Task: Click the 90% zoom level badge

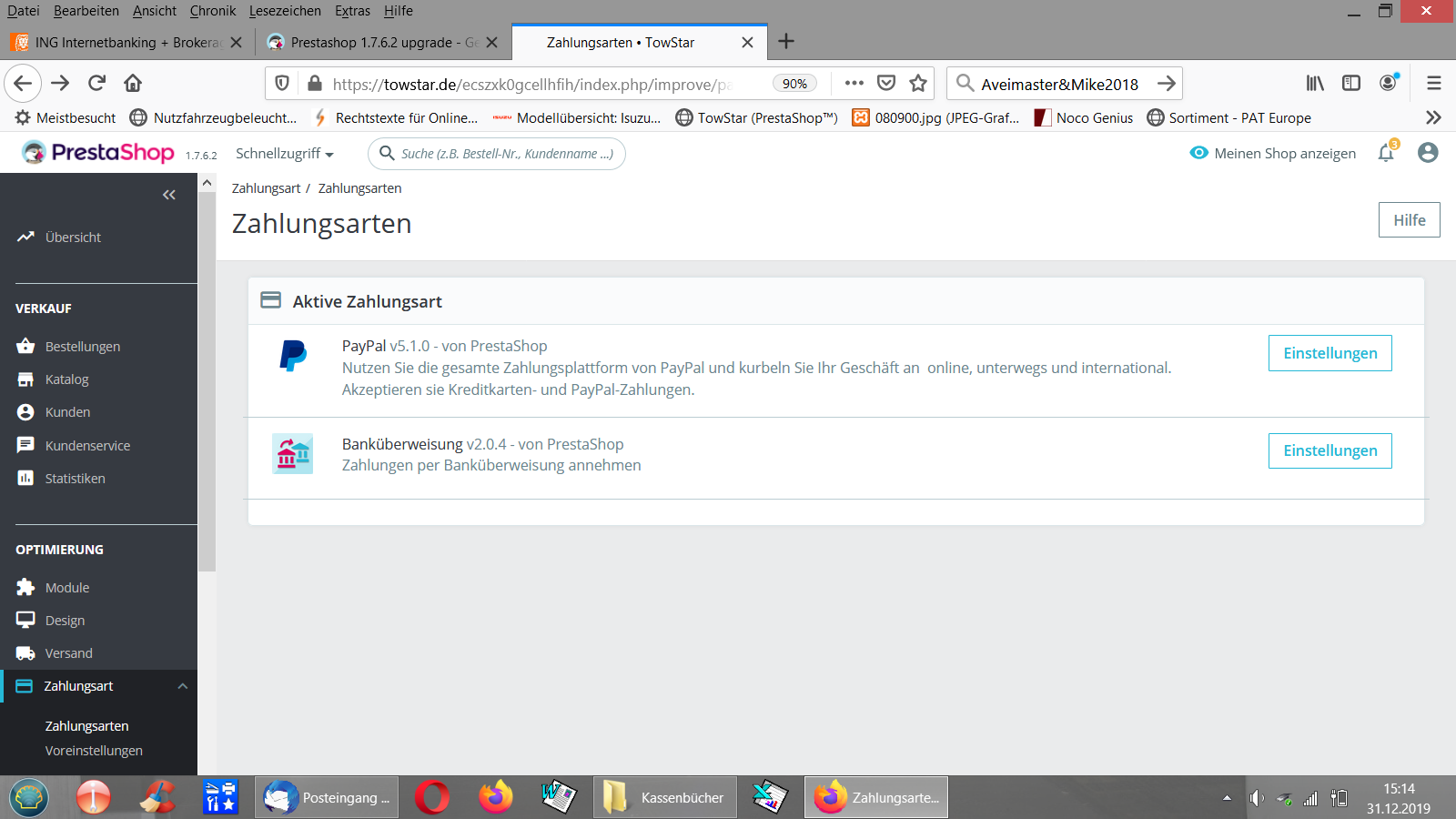Action: (x=794, y=84)
